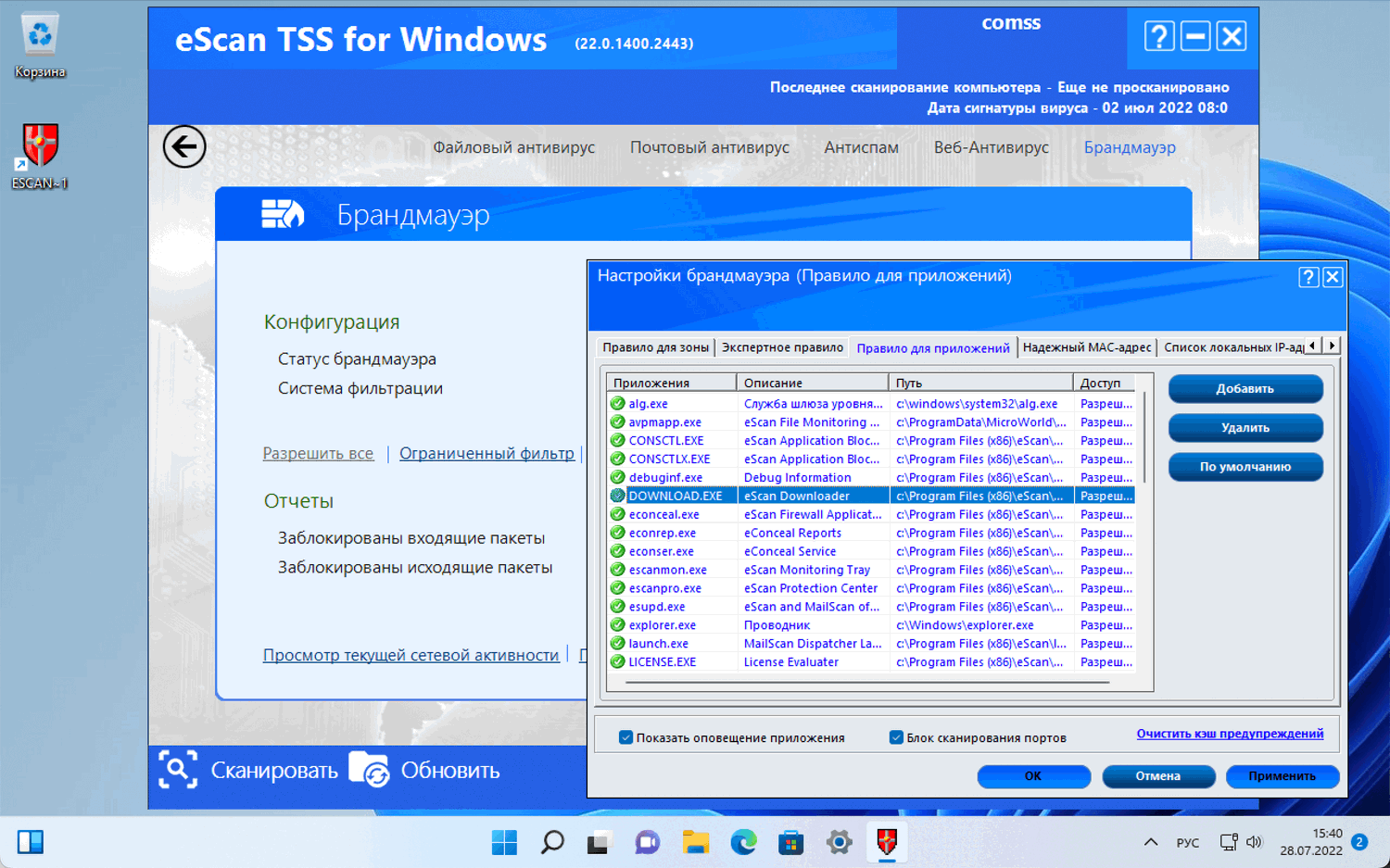Open Брандмауэр section in top navigation
Image resolution: width=1390 pixels, height=868 pixels.
[x=1130, y=147]
